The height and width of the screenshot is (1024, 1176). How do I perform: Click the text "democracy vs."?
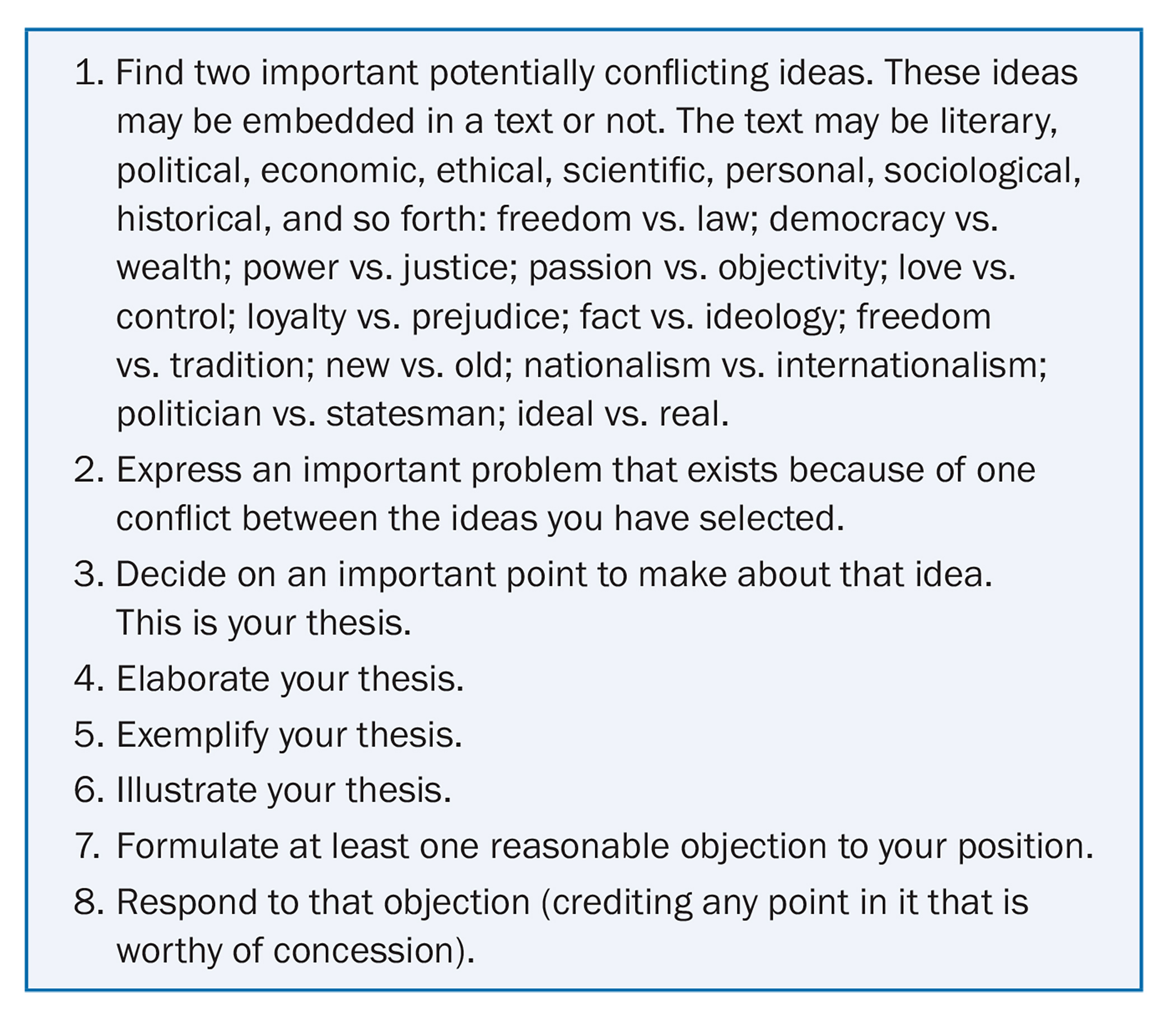pos(884,219)
